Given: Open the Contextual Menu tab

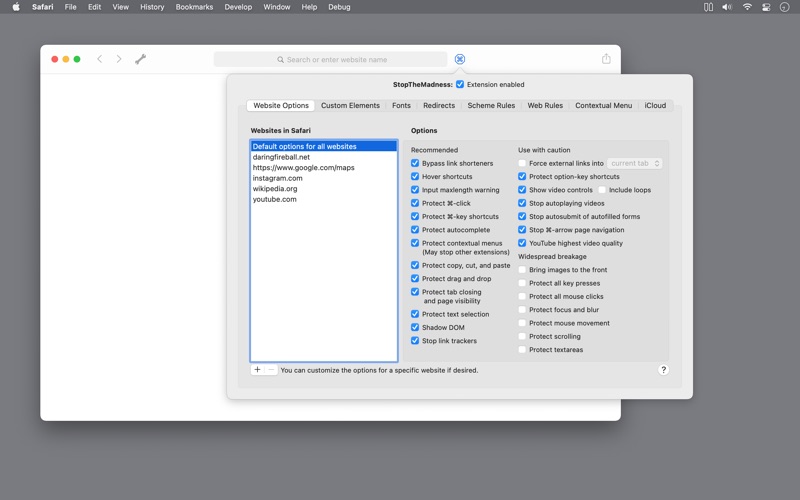Looking at the screenshot, I should pos(604,106).
